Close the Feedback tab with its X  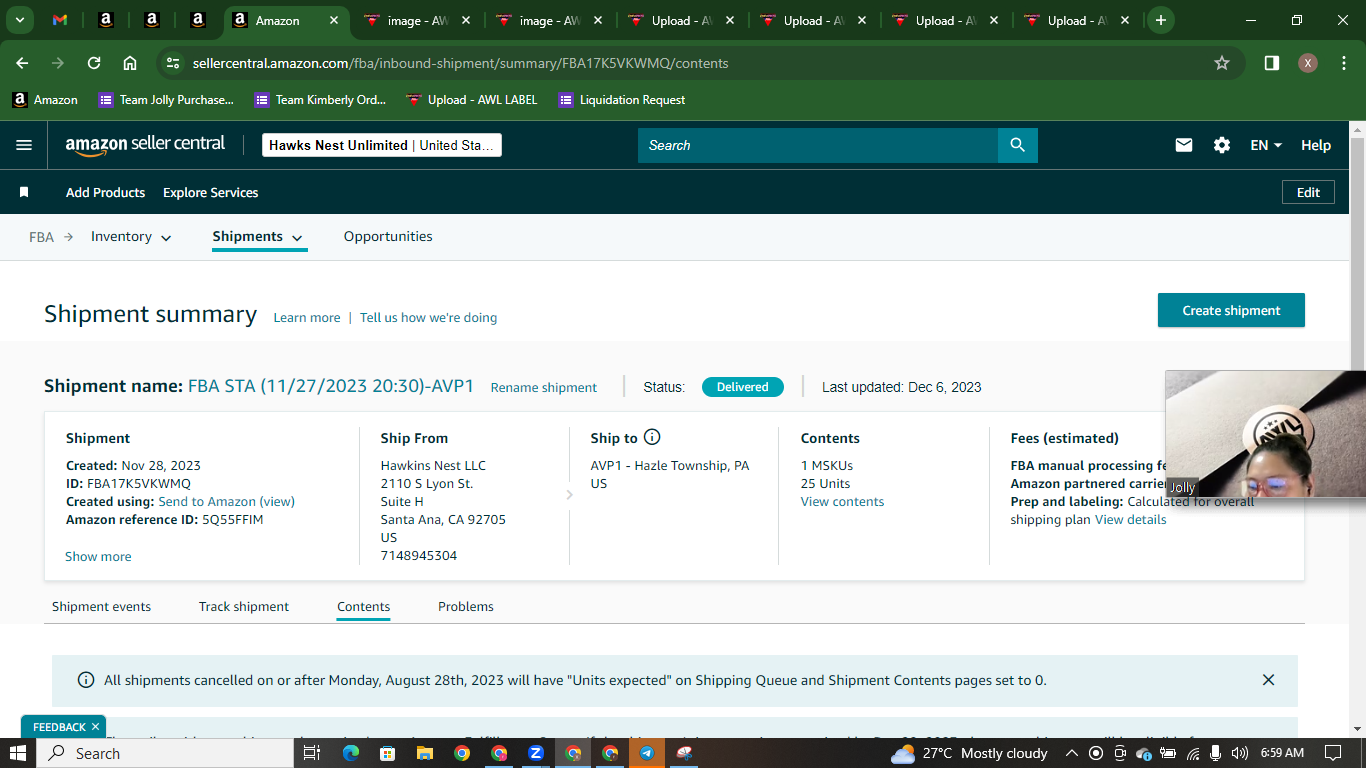click(x=95, y=727)
